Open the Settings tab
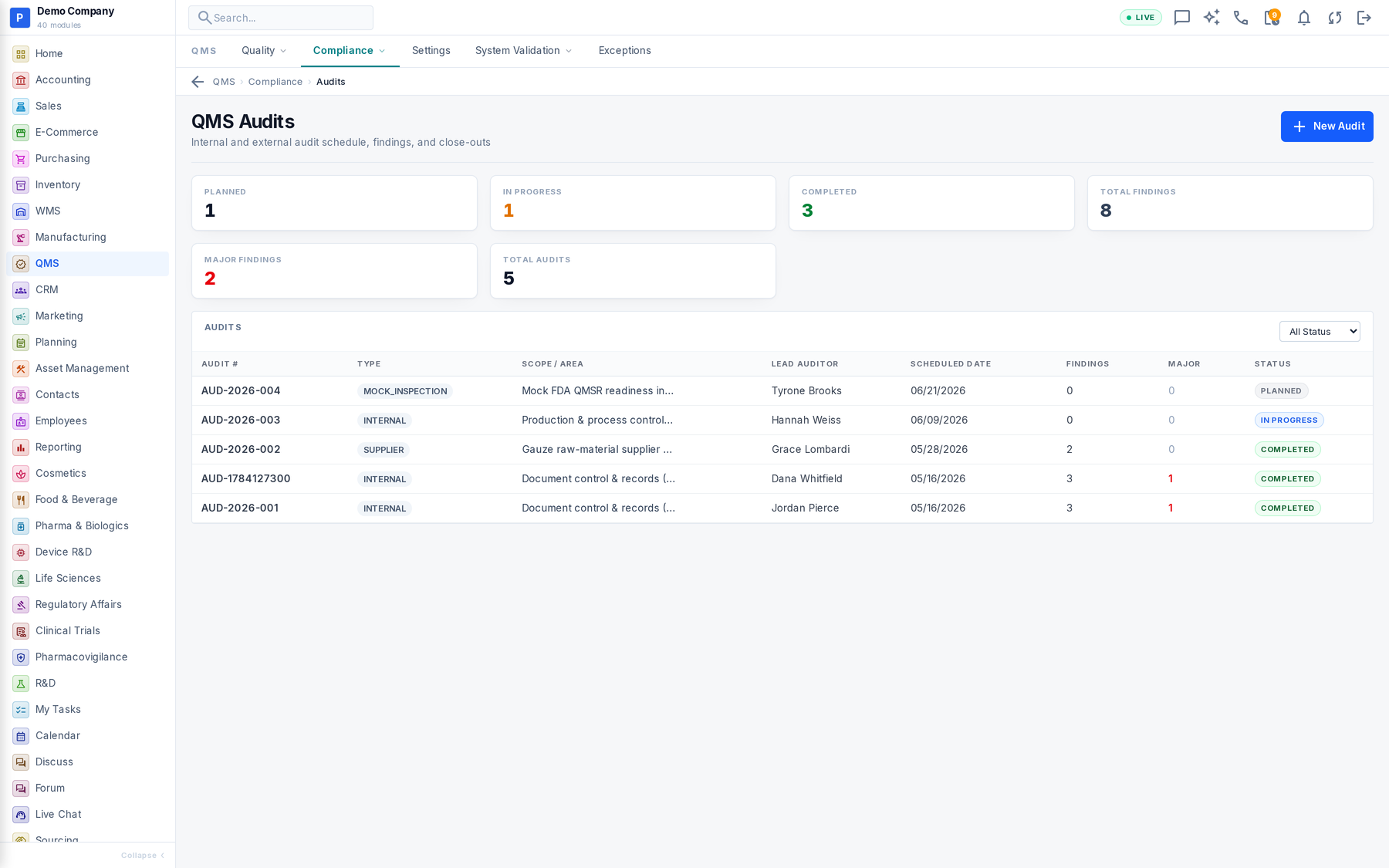 pos(431,51)
